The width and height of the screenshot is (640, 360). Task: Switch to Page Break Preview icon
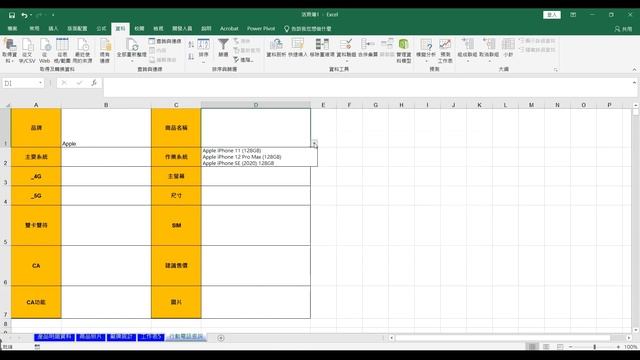(560, 347)
